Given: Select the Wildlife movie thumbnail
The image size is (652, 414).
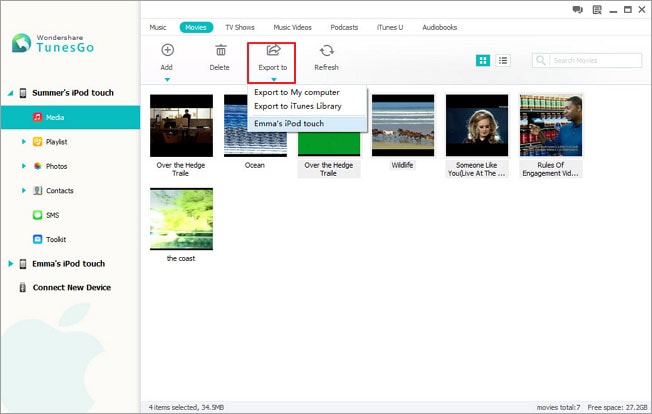Looking at the screenshot, I should coord(403,126).
